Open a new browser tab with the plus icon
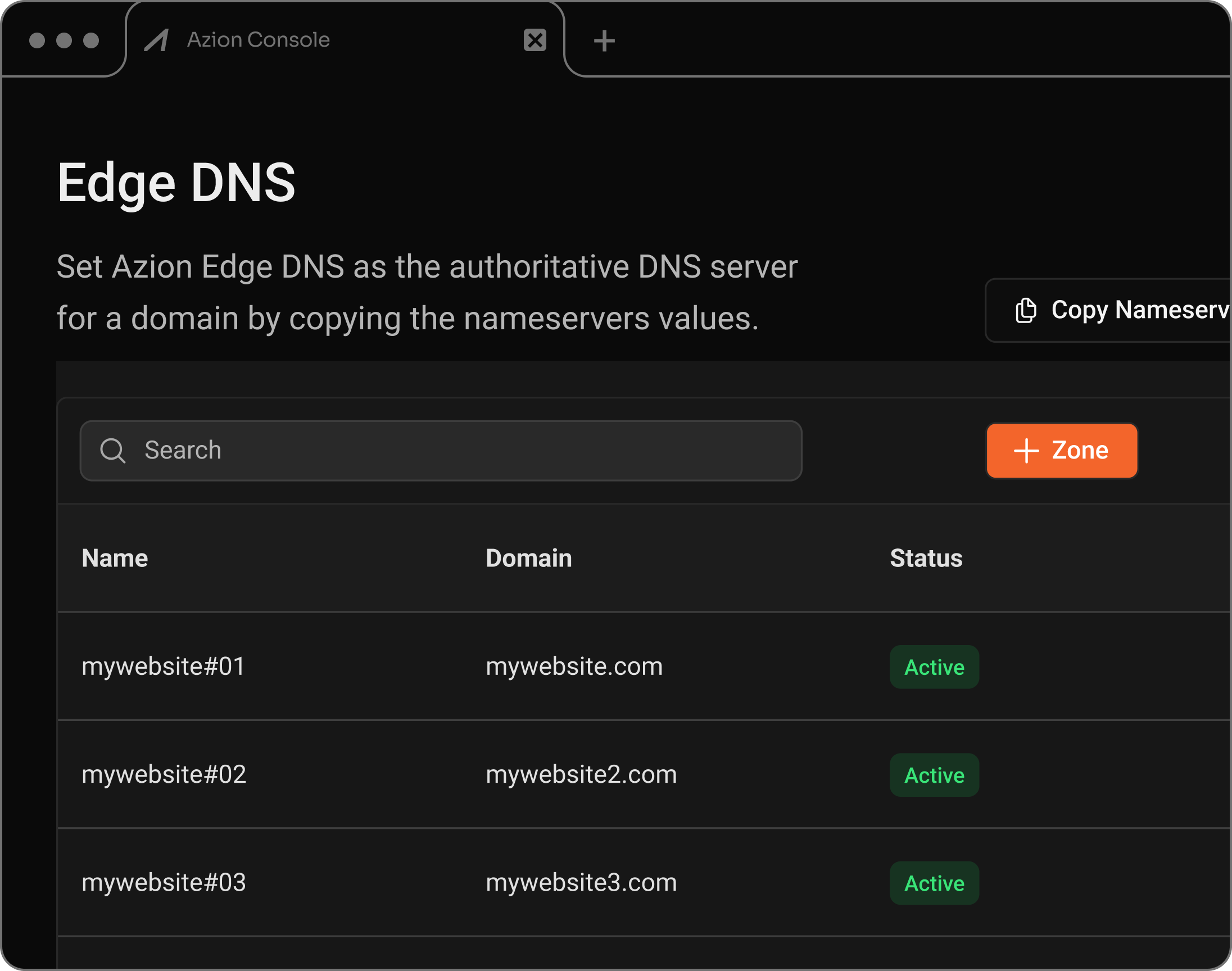The width and height of the screenshot is (1232, 971). click(x=604, y=40)
